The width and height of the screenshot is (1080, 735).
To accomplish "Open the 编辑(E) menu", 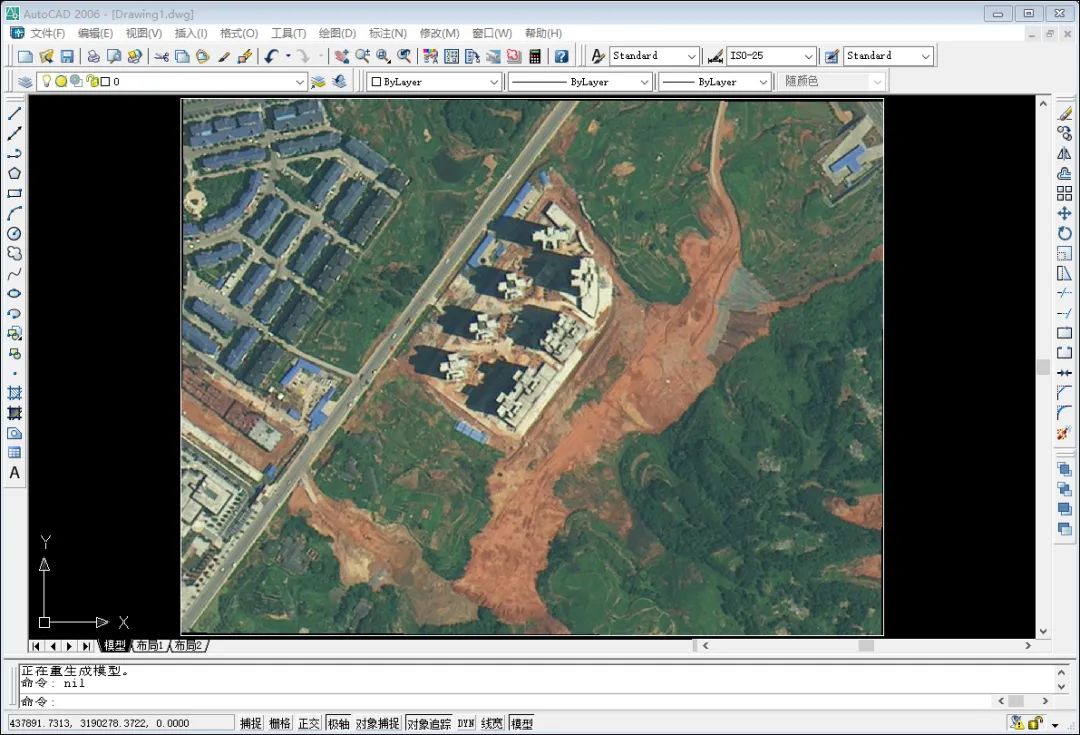I will tap(95, 33).
